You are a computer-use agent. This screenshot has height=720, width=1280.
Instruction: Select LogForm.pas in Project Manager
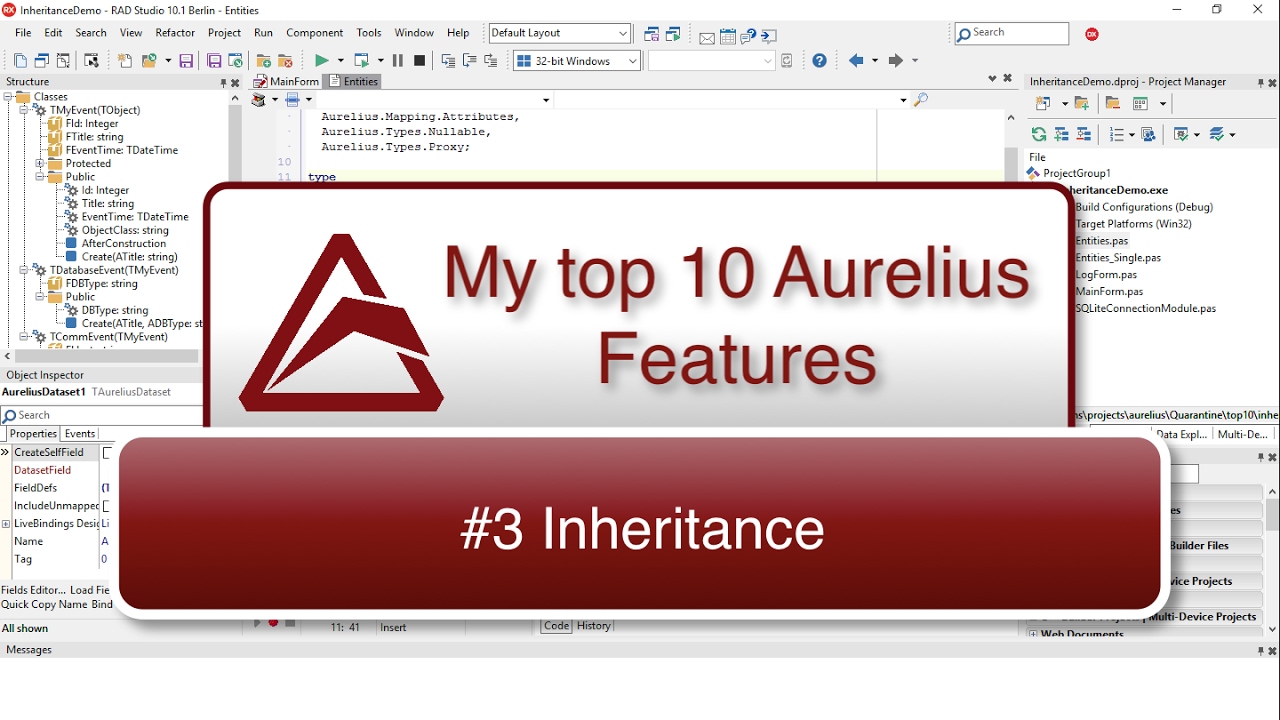point(1106,275)
